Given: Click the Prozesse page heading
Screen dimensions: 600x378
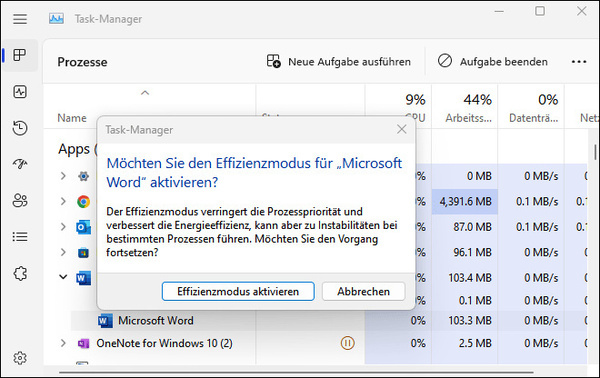Looking at the screenshot, I should tap(82, 62).
